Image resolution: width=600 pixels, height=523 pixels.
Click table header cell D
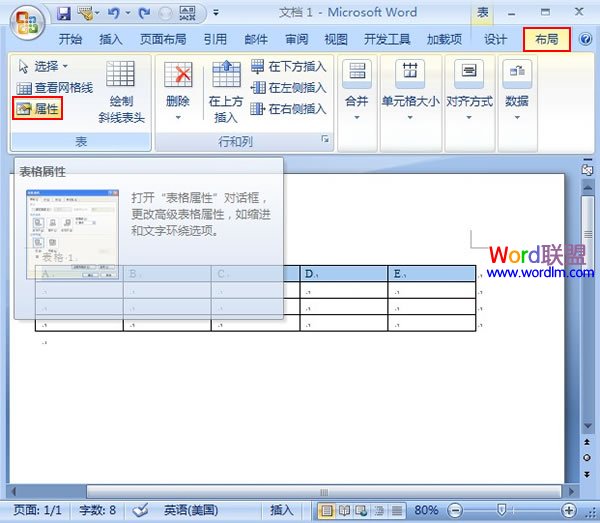click(344, 274)
